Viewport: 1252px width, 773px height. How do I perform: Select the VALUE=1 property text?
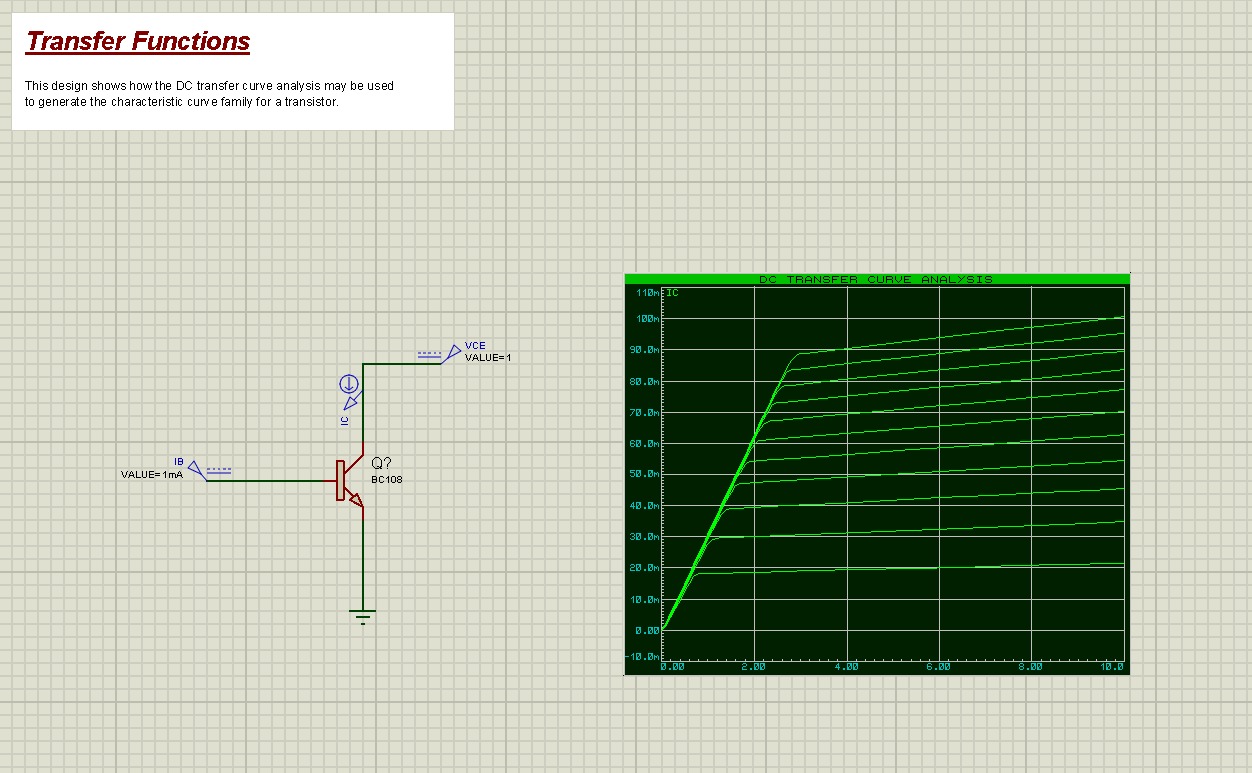tap(488, 357)
